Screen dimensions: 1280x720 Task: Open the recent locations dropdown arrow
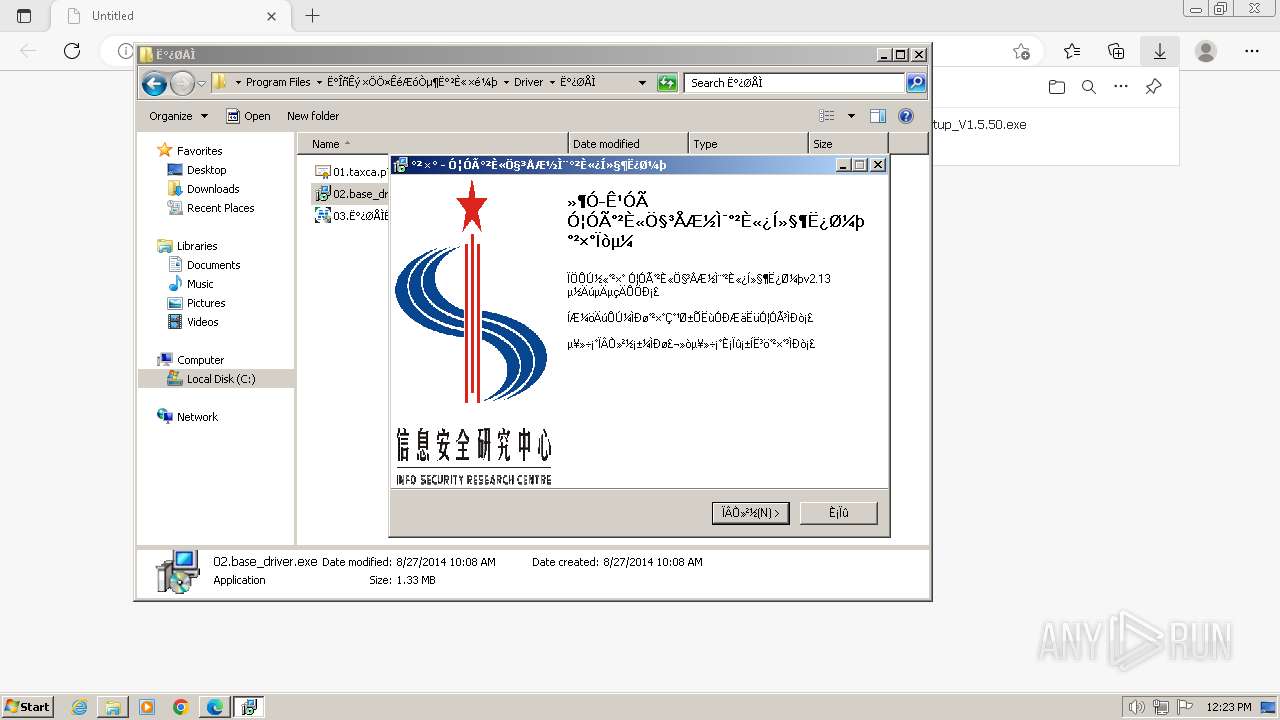coord(201,83)
